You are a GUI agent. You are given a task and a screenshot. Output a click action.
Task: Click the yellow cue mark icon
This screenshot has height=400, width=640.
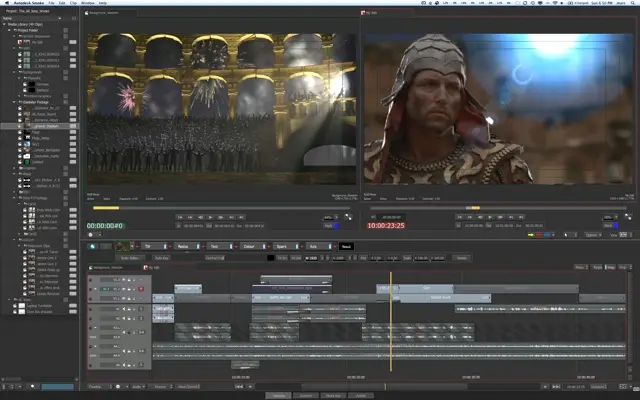pos(531,235)
